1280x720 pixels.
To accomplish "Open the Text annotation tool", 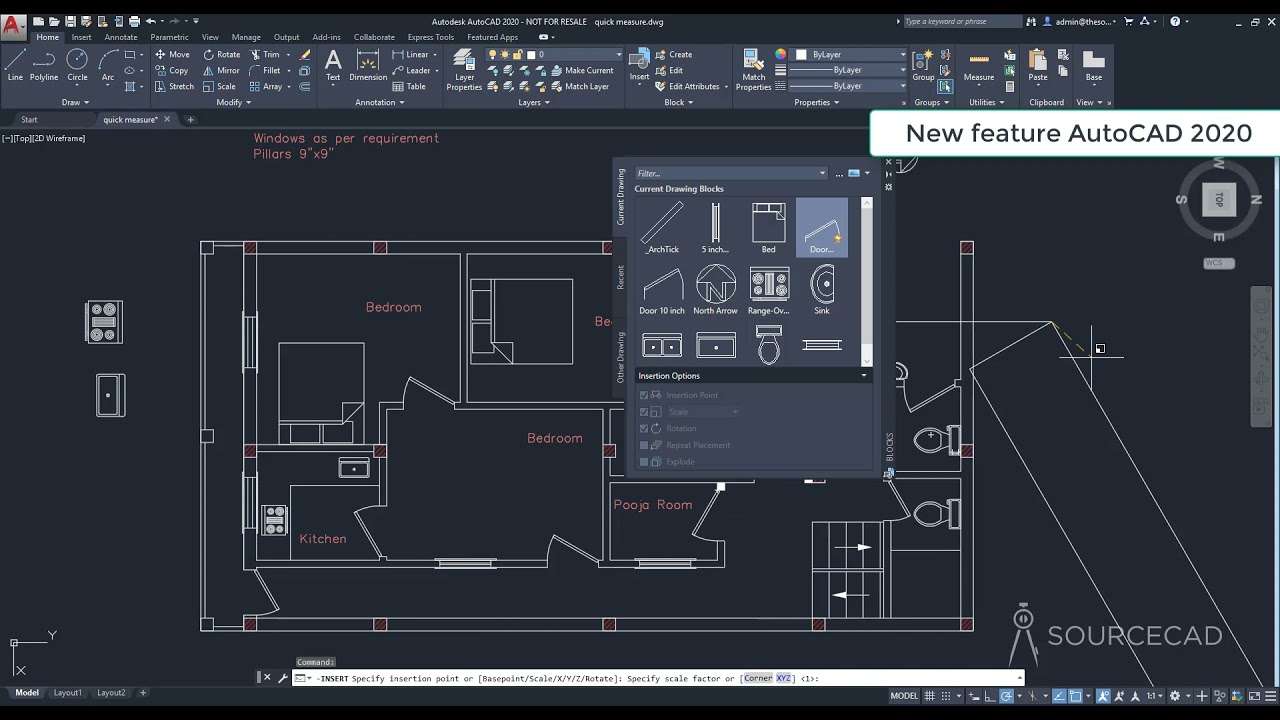I will tap(333, 65).
